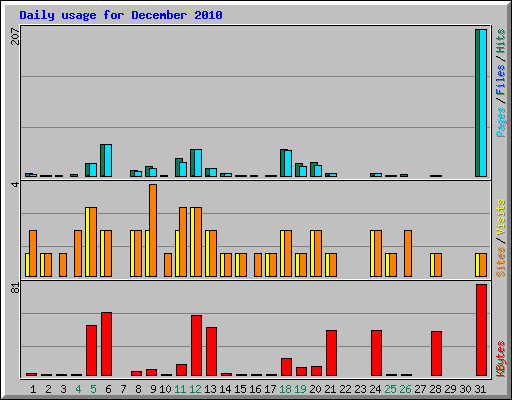Click day label '8' on axis

click(138, 389)
